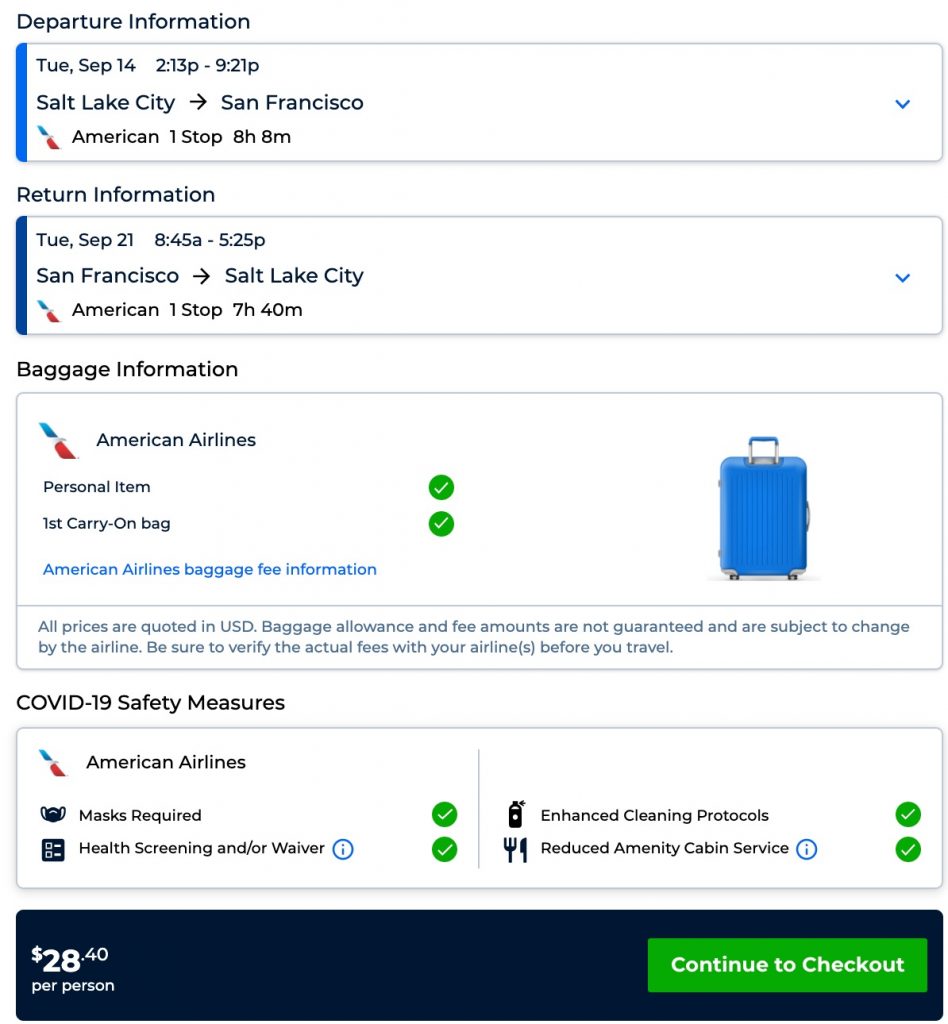The image size is (948, 1024).
Task: Click the blue suitcase image
Action: 764,508
